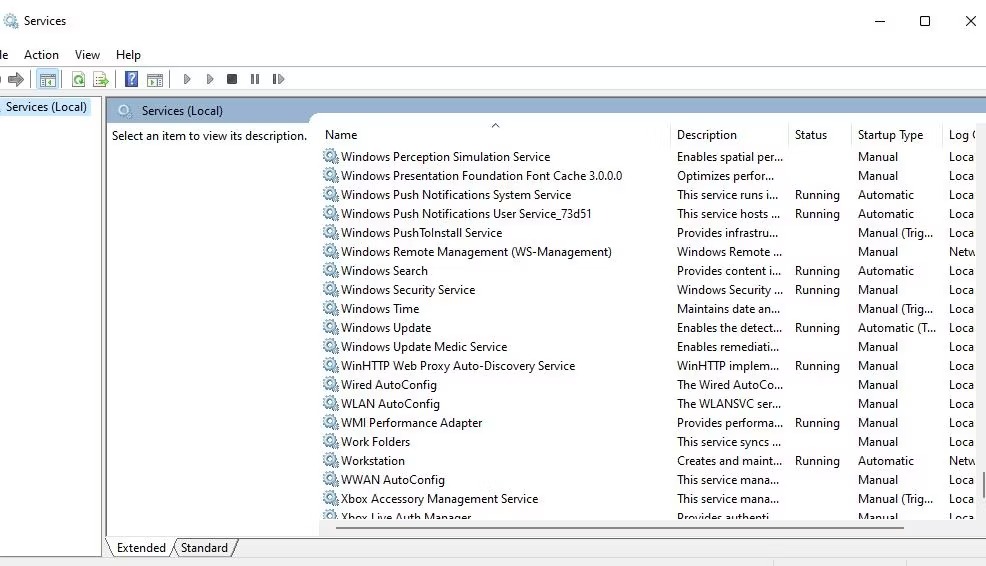Image resolution: width=986 pixels, height=566 pixels.
Task: Click the Forward arrow toolbar icon
Action: 16,79
